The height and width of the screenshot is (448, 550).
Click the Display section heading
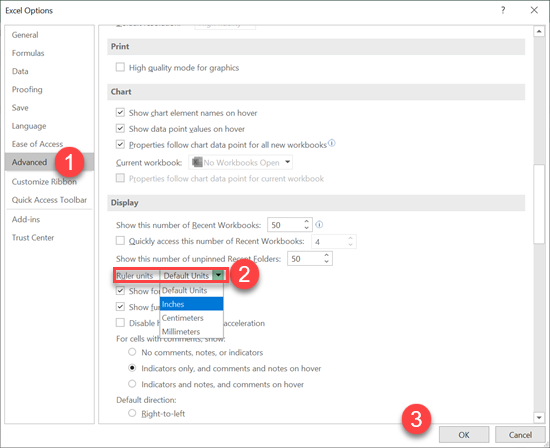(x=125, y=203)
